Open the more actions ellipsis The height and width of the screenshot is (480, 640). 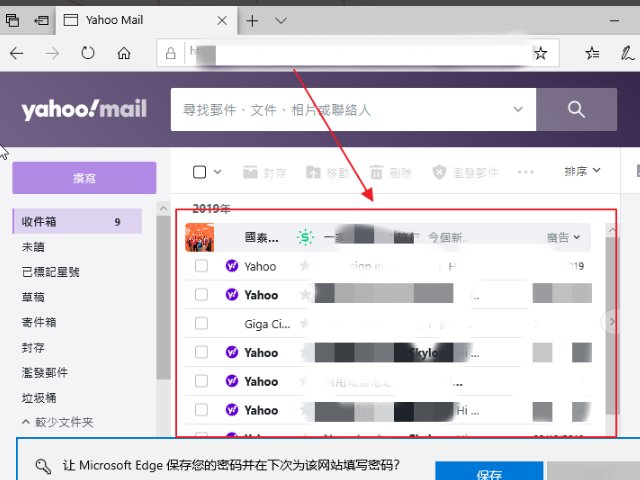pos(526,172)
